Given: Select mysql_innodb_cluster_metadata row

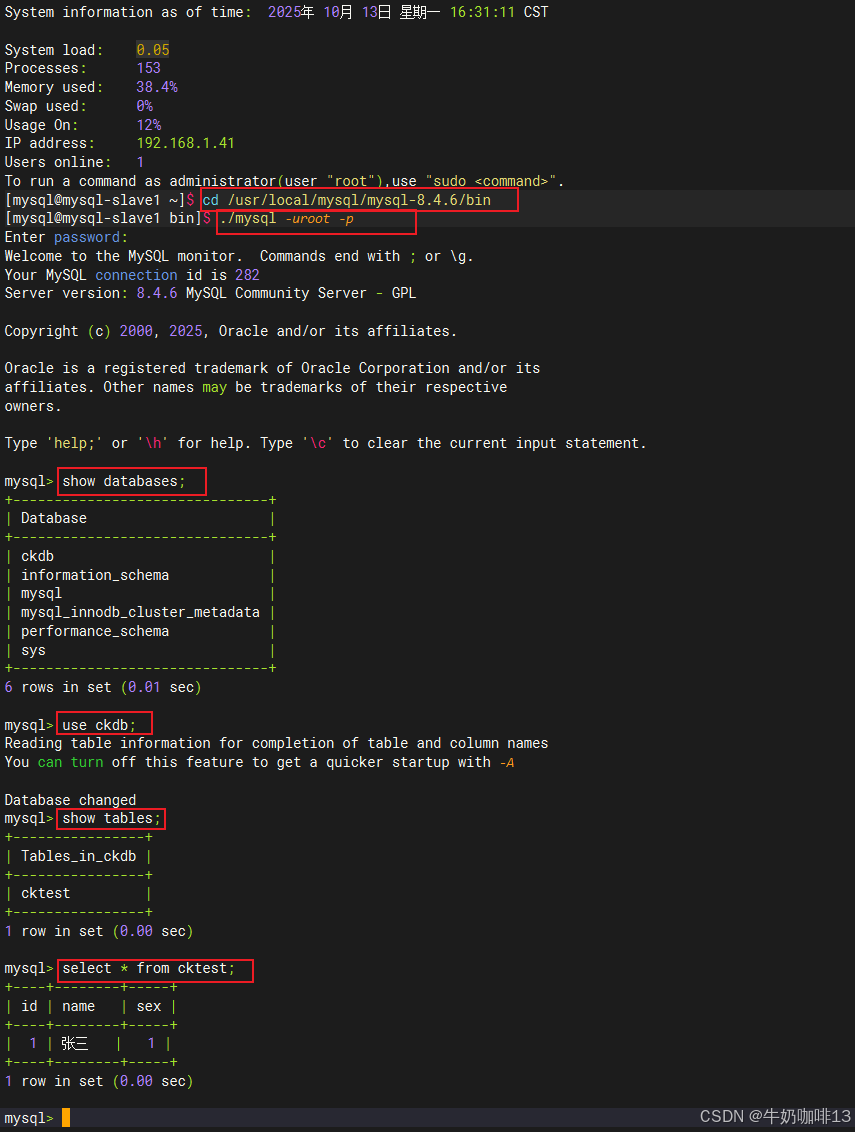Looking at the screenshot, I should (140, 612).
